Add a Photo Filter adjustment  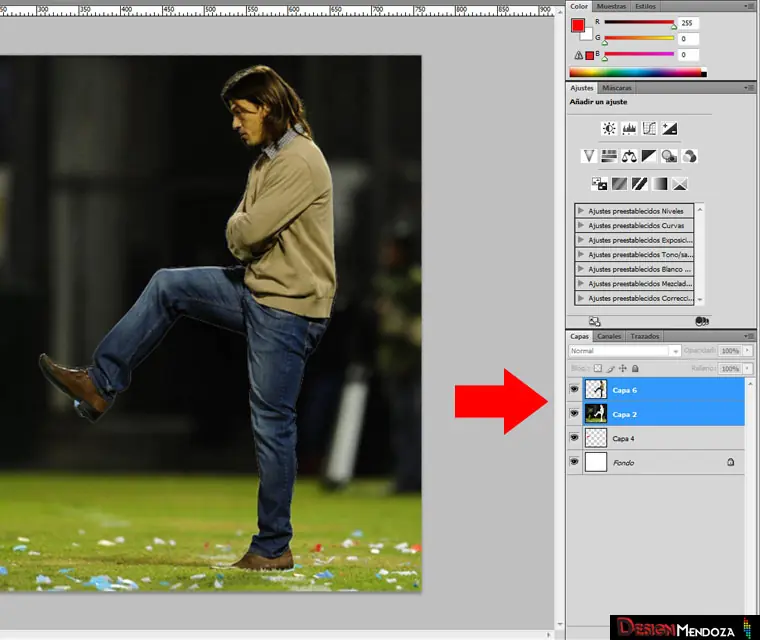point(669,156)
